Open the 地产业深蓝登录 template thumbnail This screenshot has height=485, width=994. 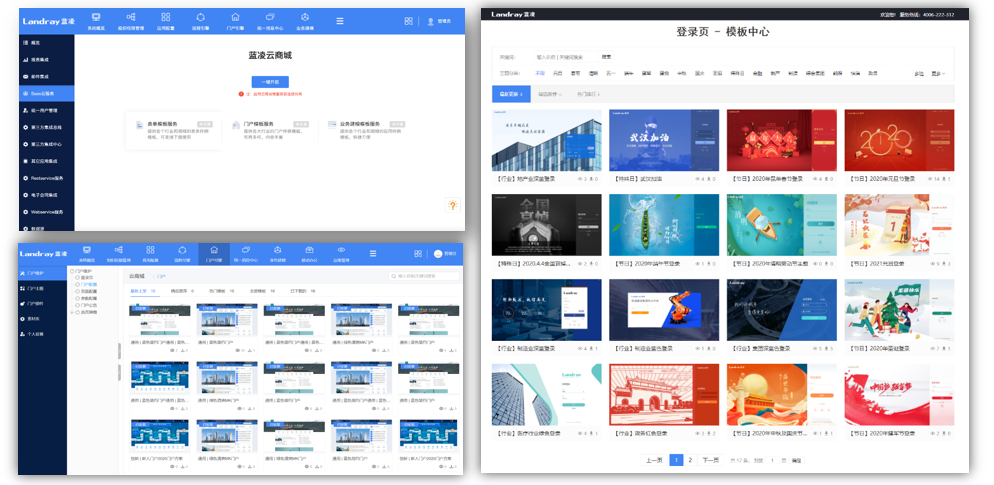546,140
